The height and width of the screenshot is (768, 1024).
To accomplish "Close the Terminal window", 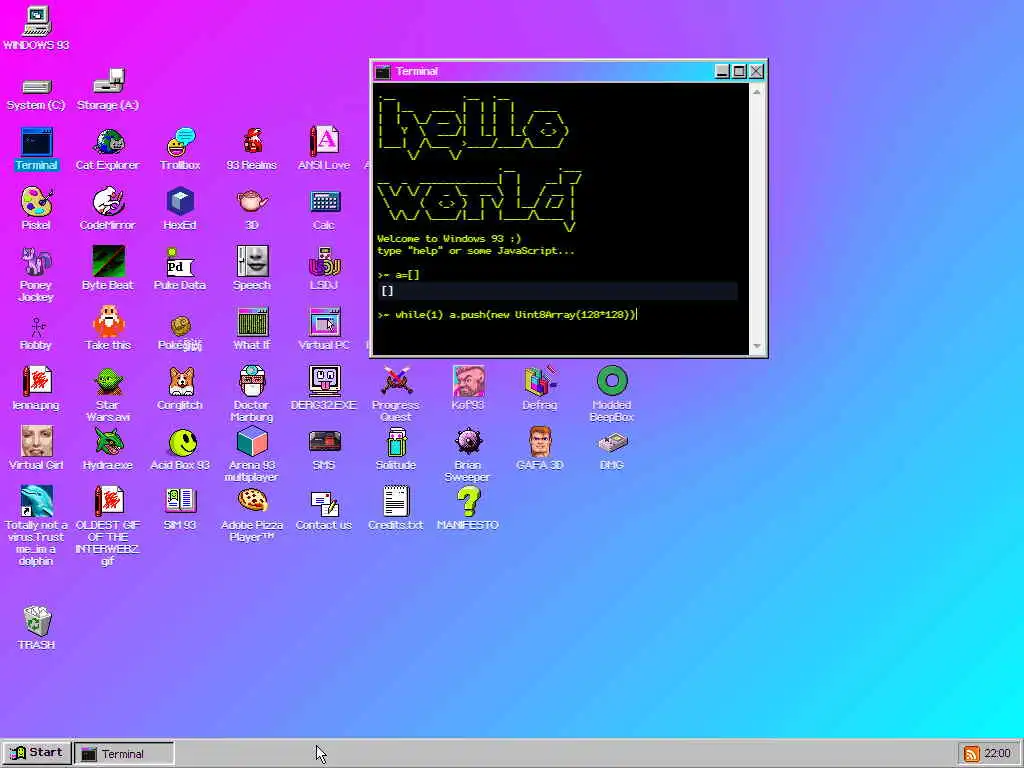I will coord(756,71).
